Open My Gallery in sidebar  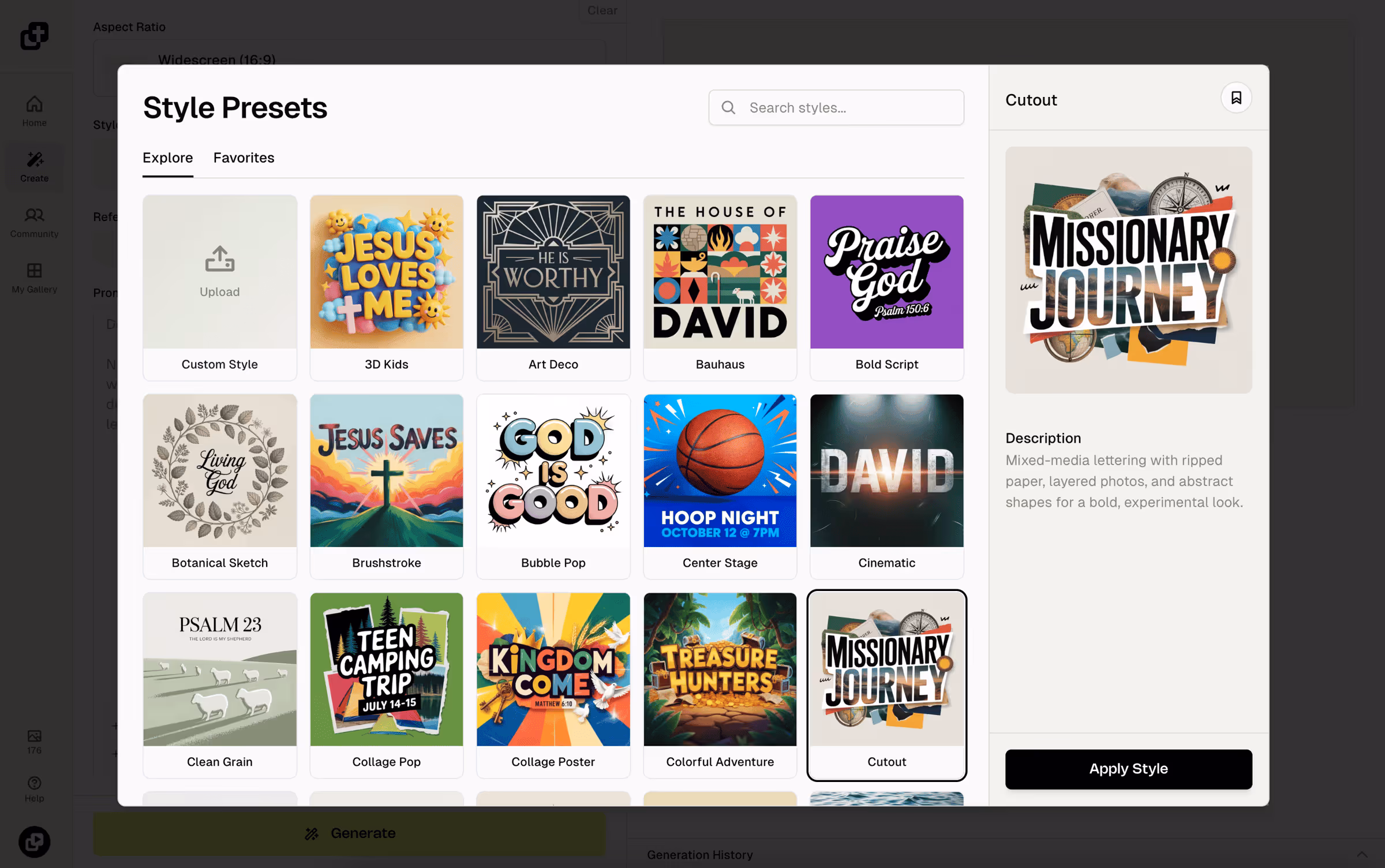(x=34, y=277)
